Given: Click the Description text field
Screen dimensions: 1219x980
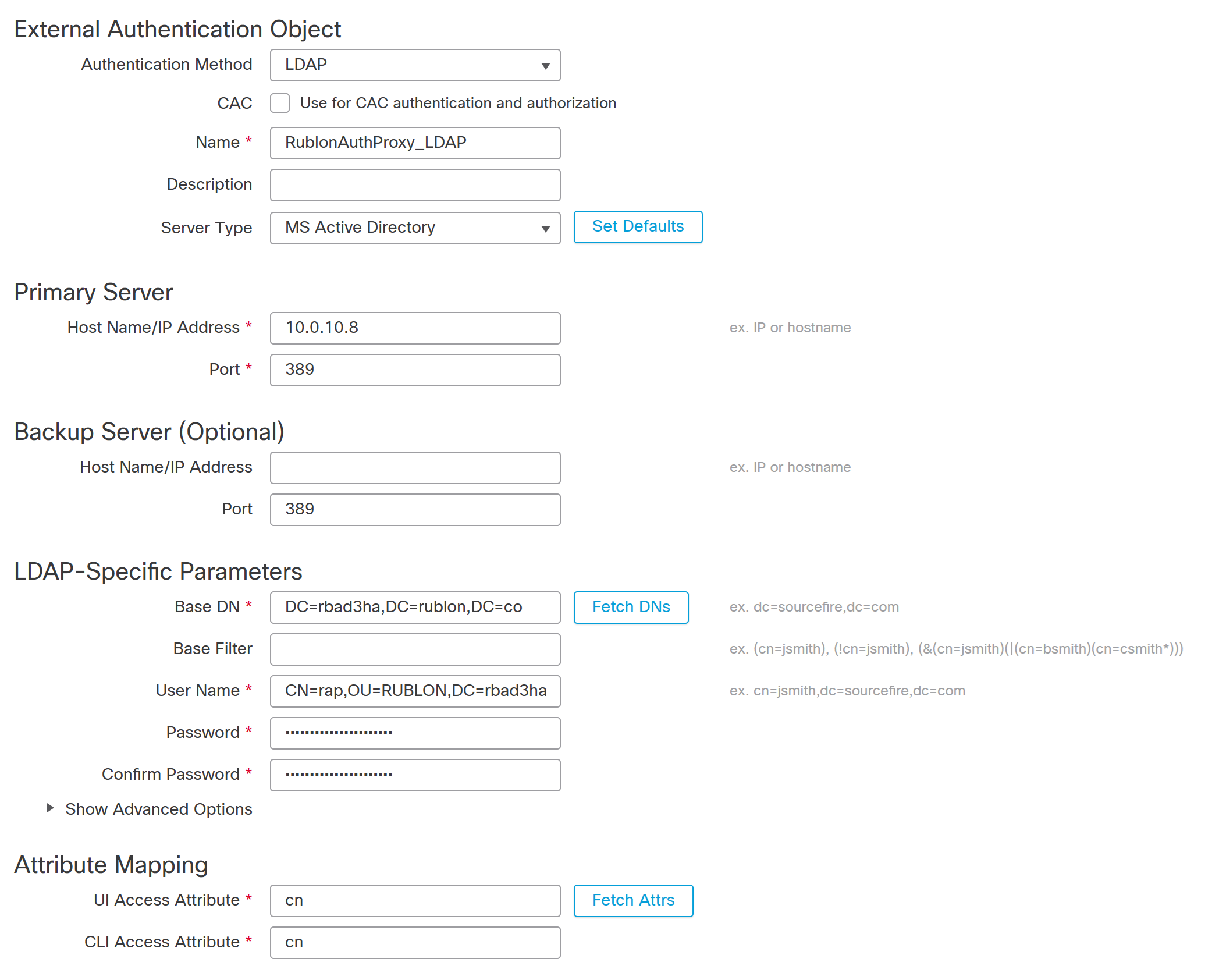Looking at the screenshot, I should [x=415, y=185].
